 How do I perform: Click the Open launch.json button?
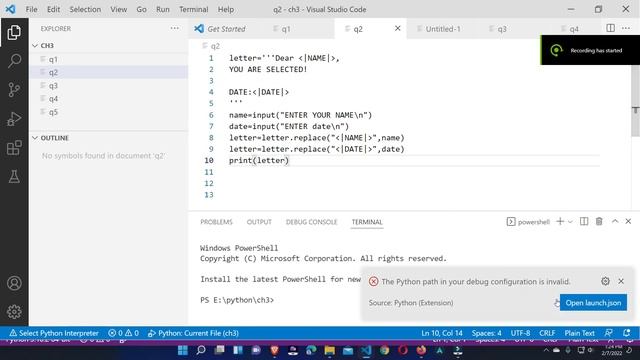click(x=593, y=302)
